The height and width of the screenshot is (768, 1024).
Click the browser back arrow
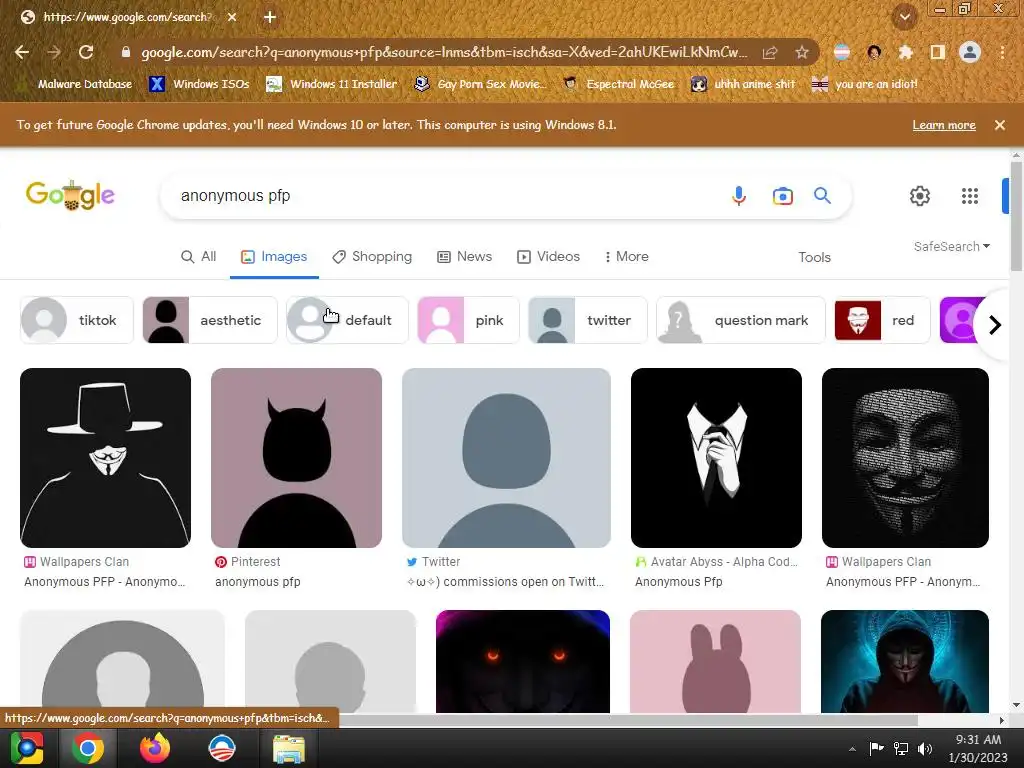coord(22,52)
